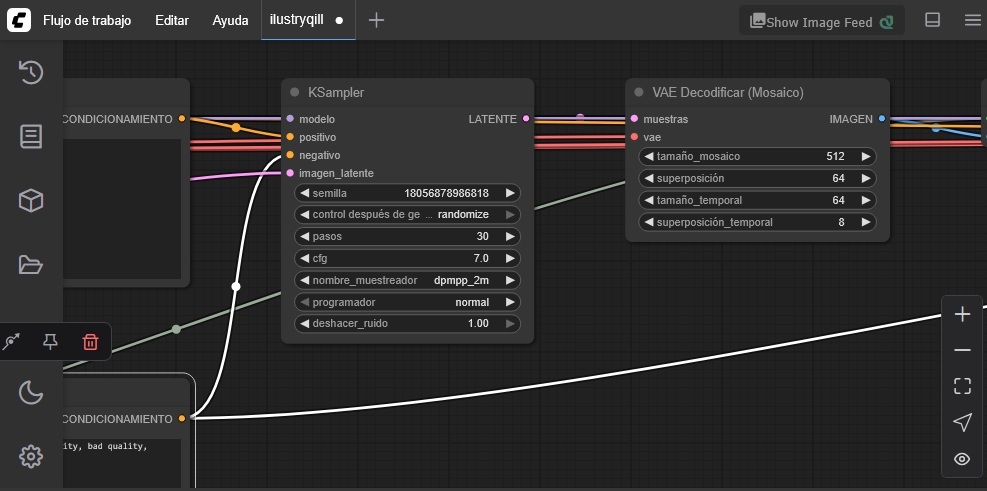Pin the selected node

tap(50, 342)
